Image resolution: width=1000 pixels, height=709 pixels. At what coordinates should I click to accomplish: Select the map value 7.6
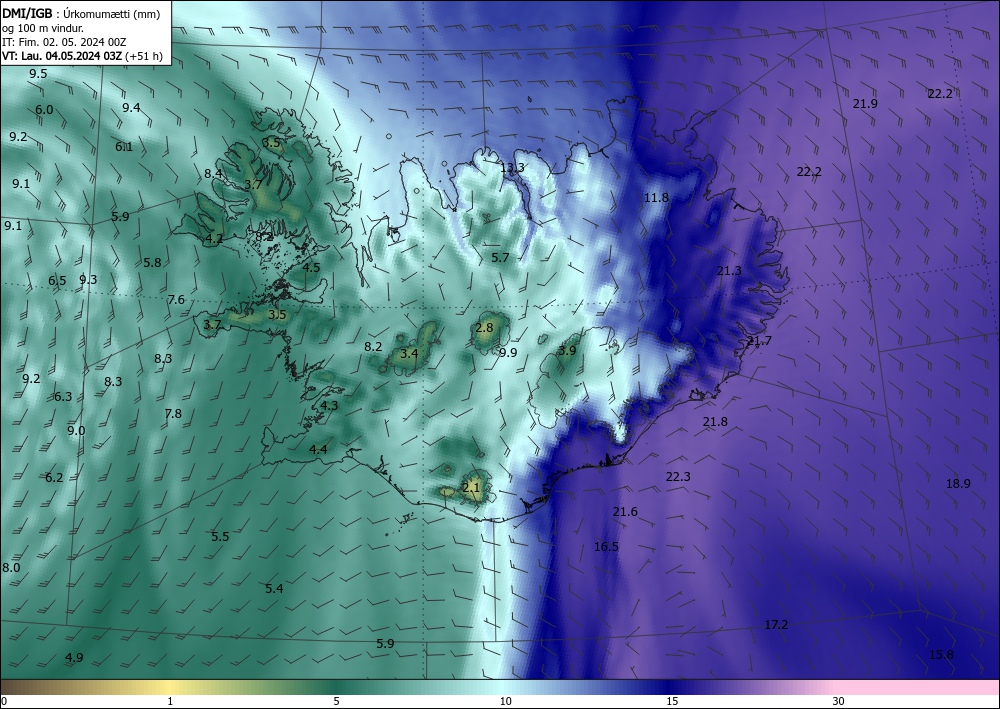[x=176, y=300]
